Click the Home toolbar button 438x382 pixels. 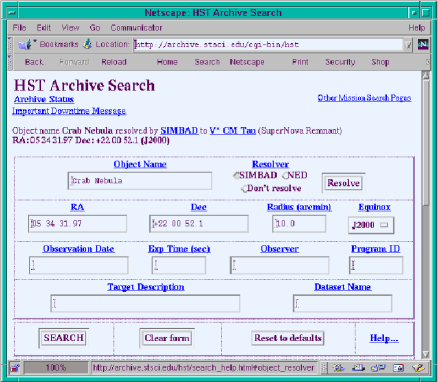[167, 62]
